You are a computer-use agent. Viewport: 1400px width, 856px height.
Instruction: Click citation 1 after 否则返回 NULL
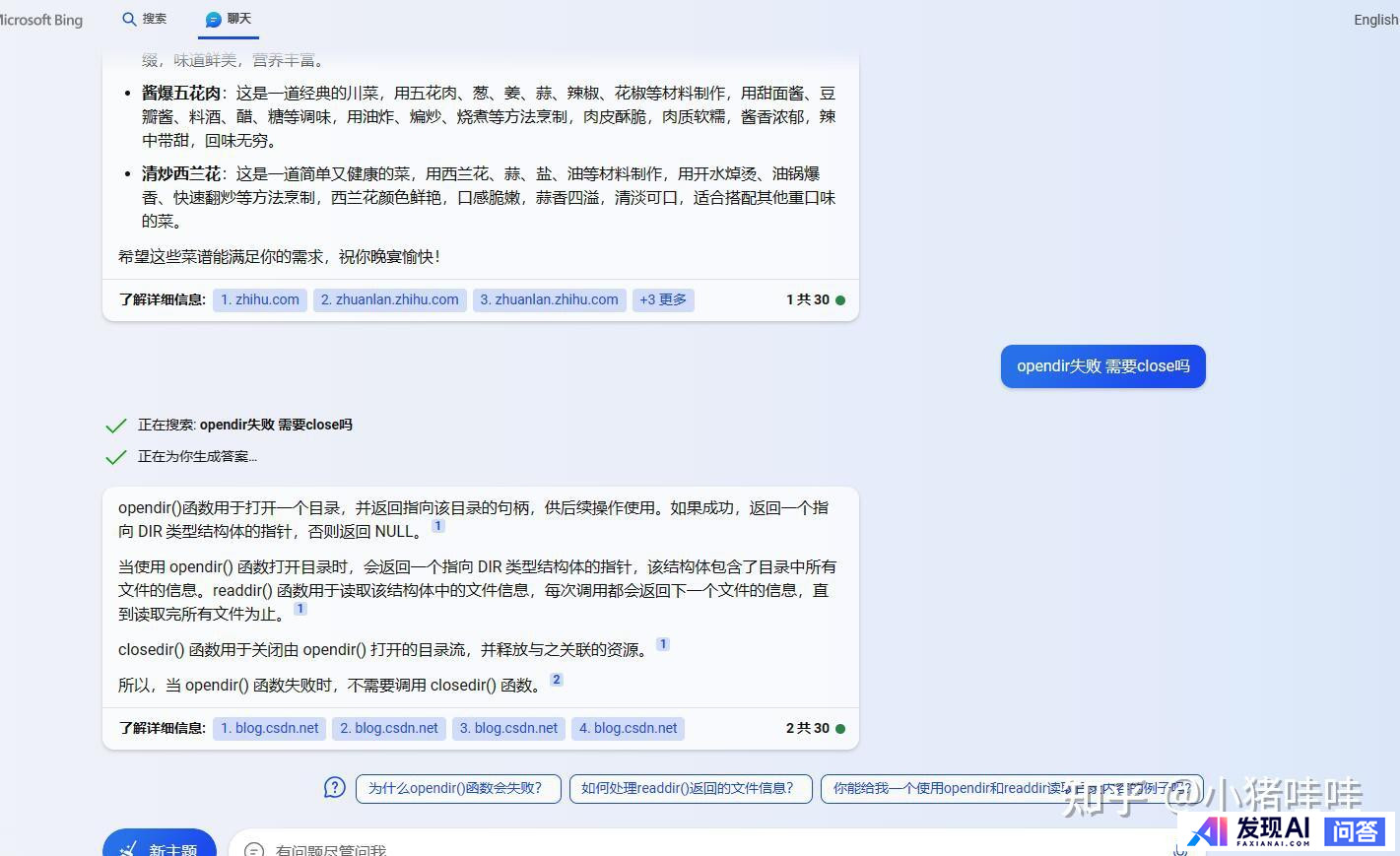(438, 526)
